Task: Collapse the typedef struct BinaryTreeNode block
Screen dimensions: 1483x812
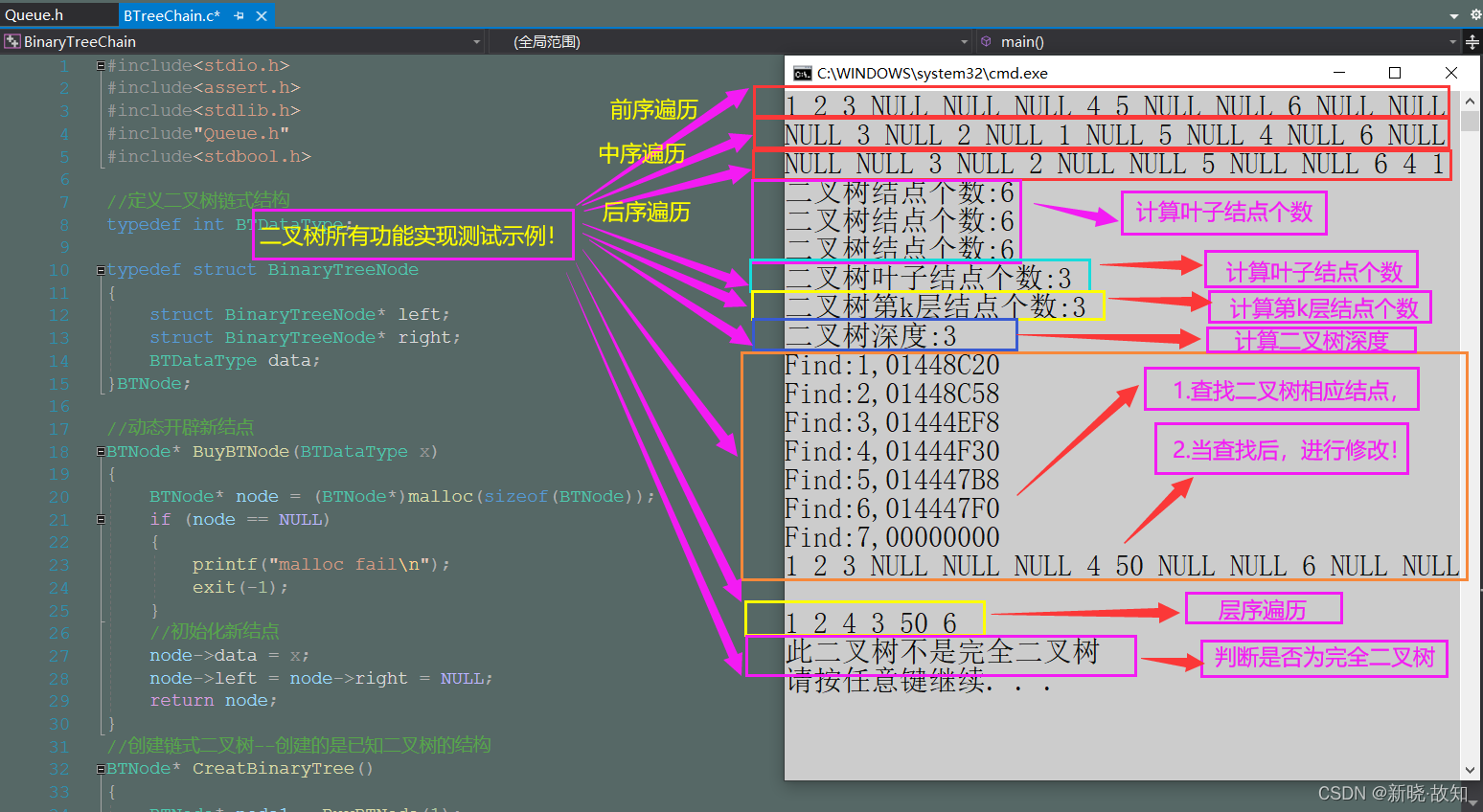Action: (x=101, y=270)
